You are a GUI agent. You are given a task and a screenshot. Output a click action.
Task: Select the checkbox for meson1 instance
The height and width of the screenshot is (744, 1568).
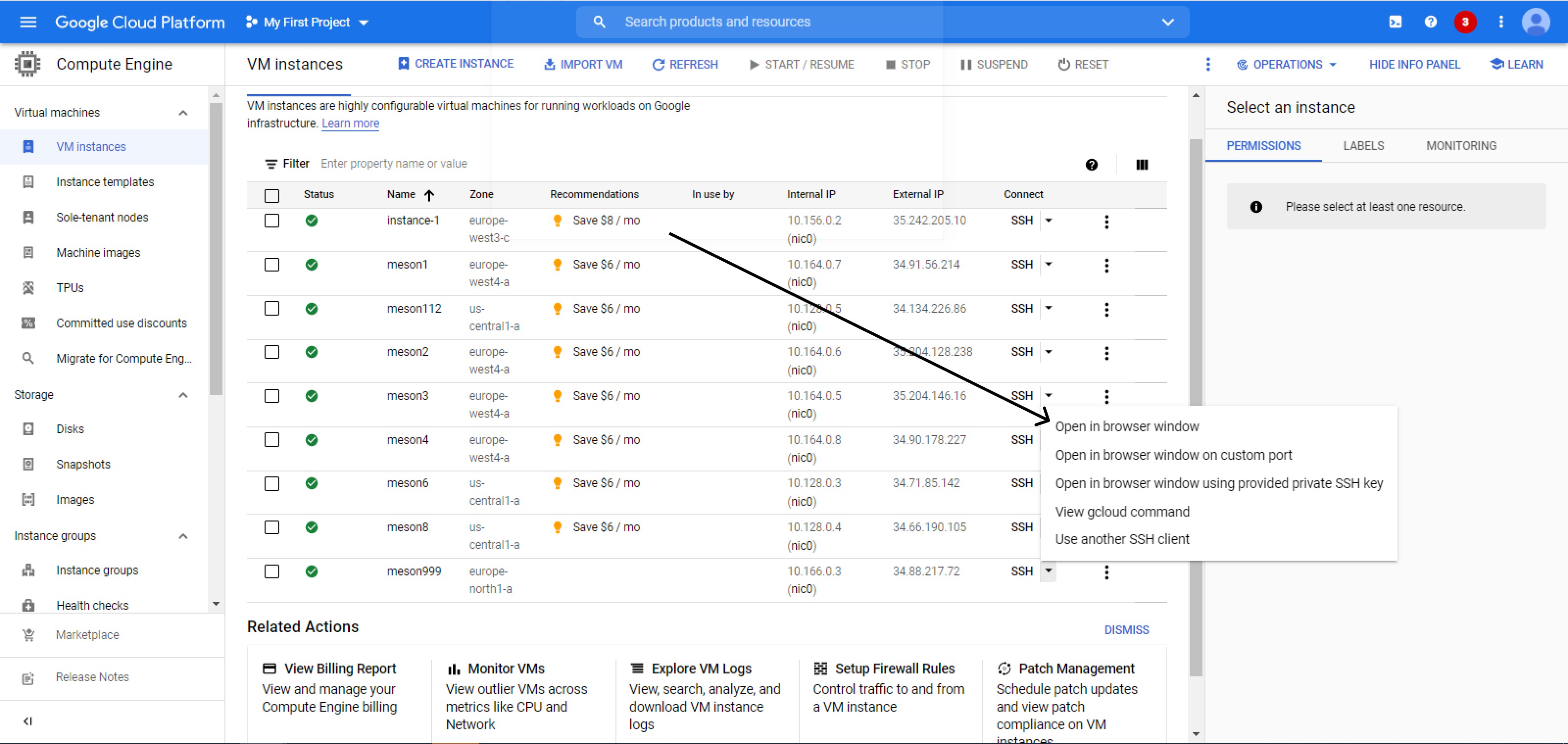pyautogui.click(x=272, y=265)
